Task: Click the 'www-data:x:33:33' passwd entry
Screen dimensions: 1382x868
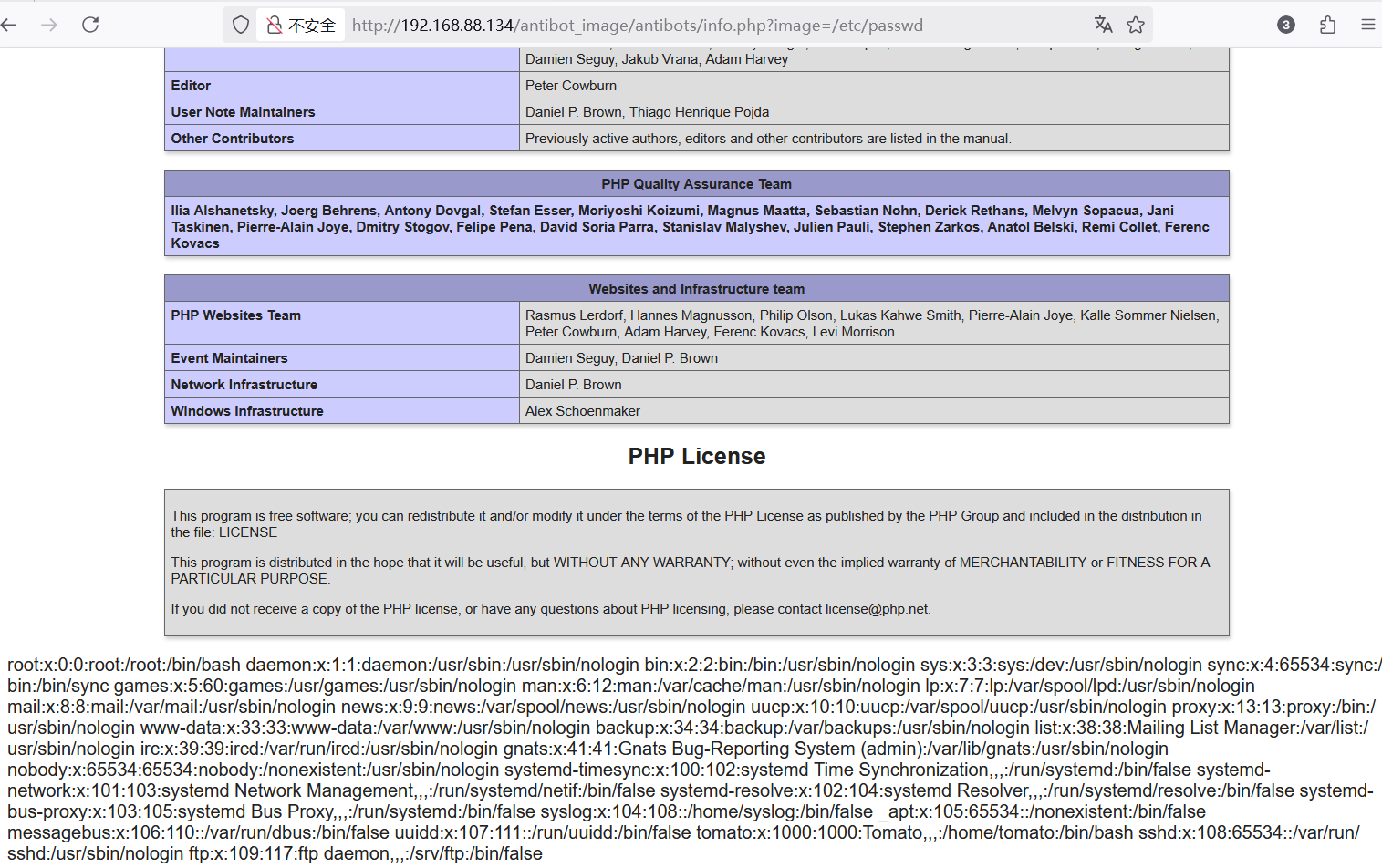Action: (365, 728)
